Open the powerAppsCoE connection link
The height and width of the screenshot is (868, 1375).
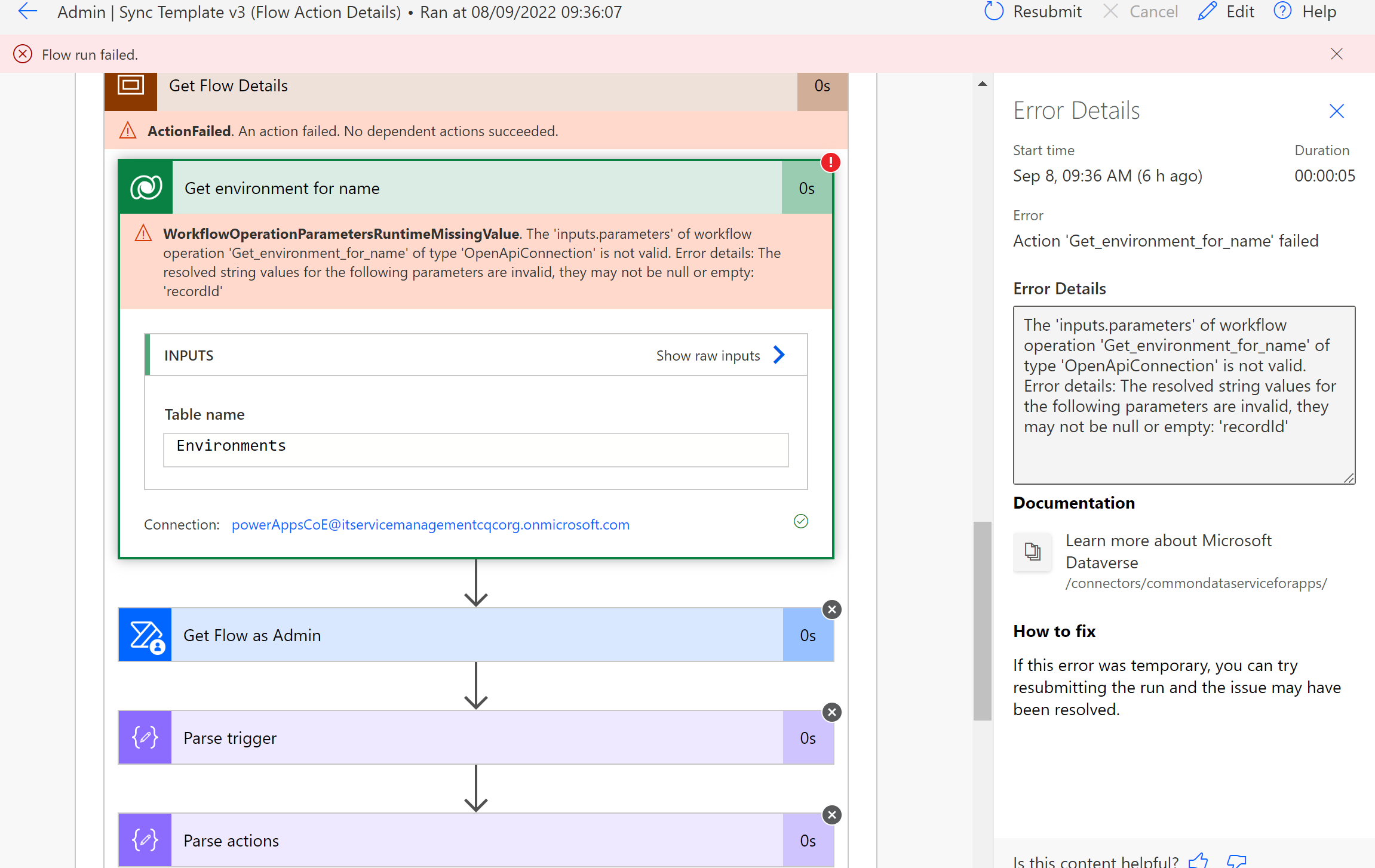click(x=430, y=524)
